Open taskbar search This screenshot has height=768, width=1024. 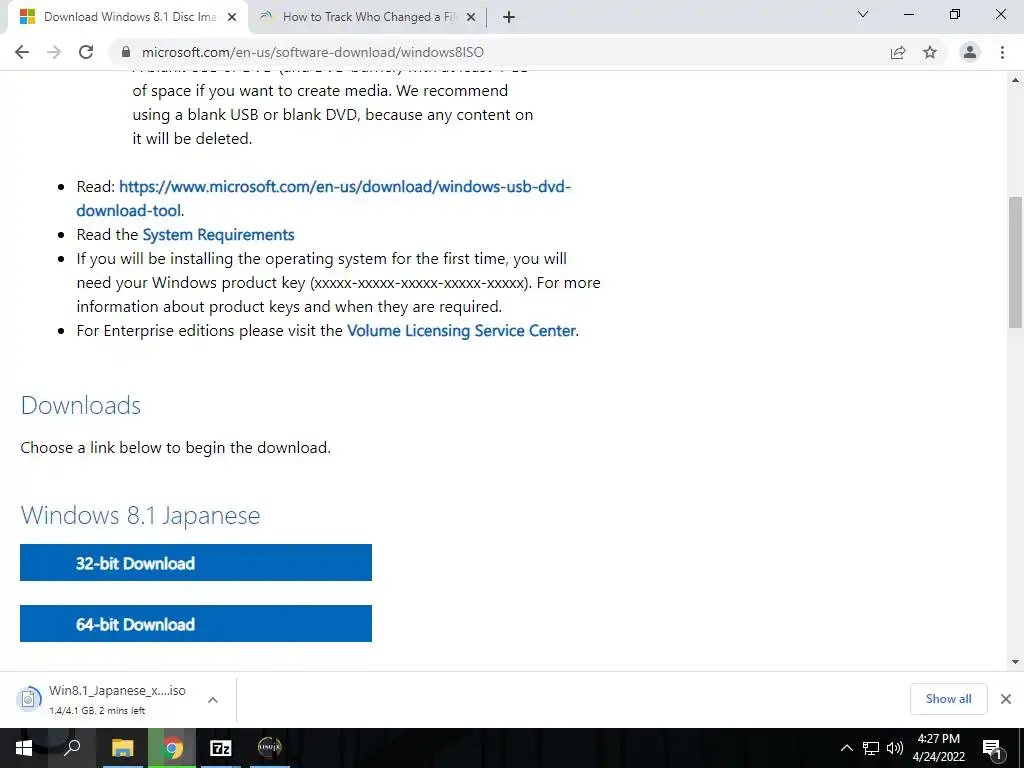tap(72, 748)
